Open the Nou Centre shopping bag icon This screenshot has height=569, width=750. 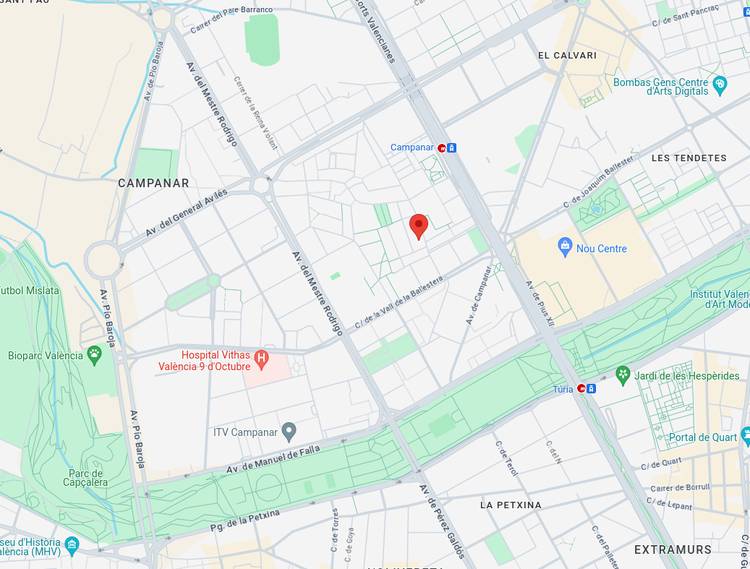point(565,247)
